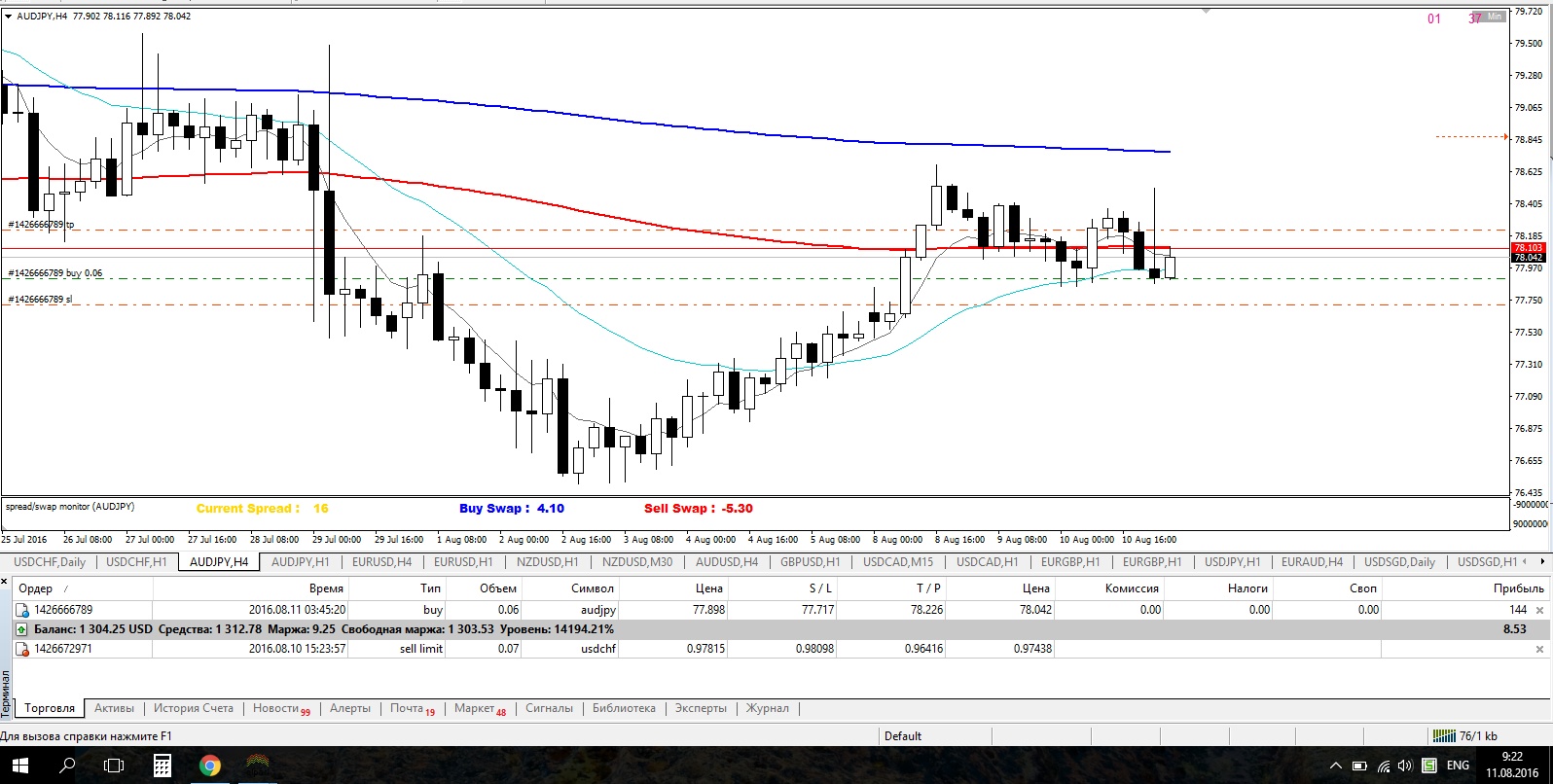Switch to Google Chrome in the taskbar

pyautogui.click(x=209, y=766)
